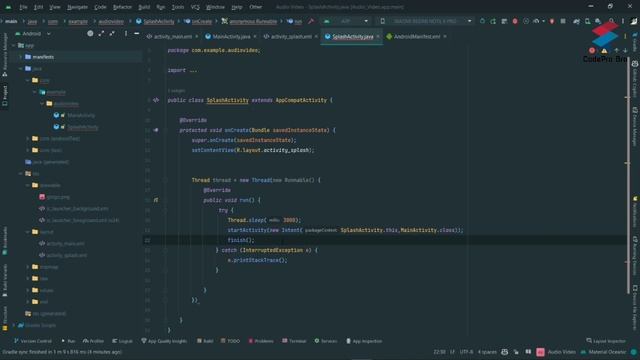Open the device selector dropdown
The image size is (640, 360).
426,21
